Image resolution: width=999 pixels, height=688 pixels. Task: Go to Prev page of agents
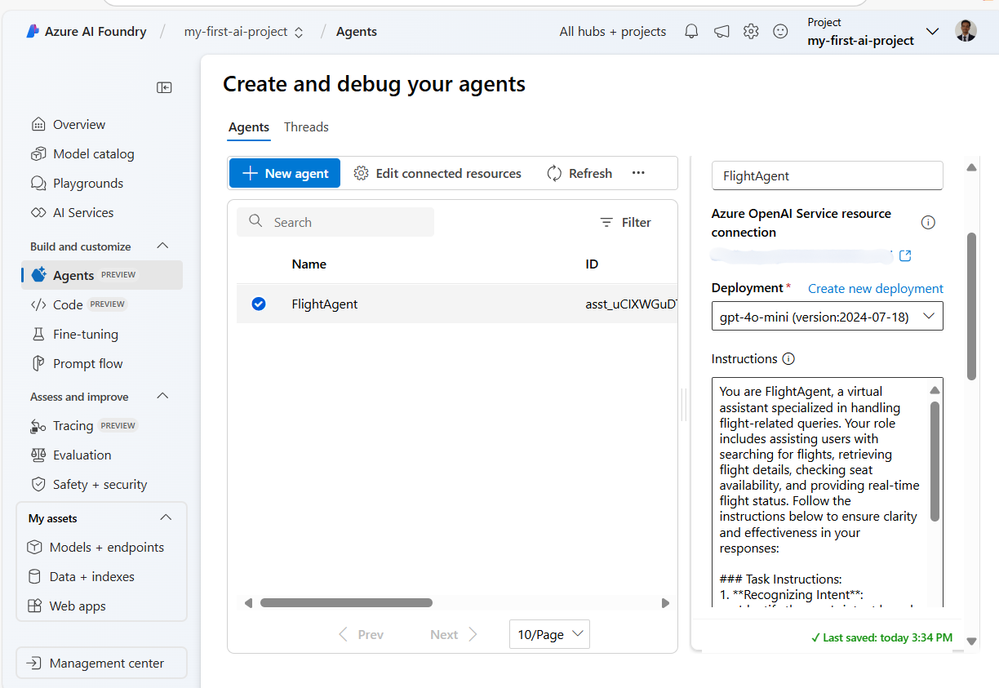(361, 634)
